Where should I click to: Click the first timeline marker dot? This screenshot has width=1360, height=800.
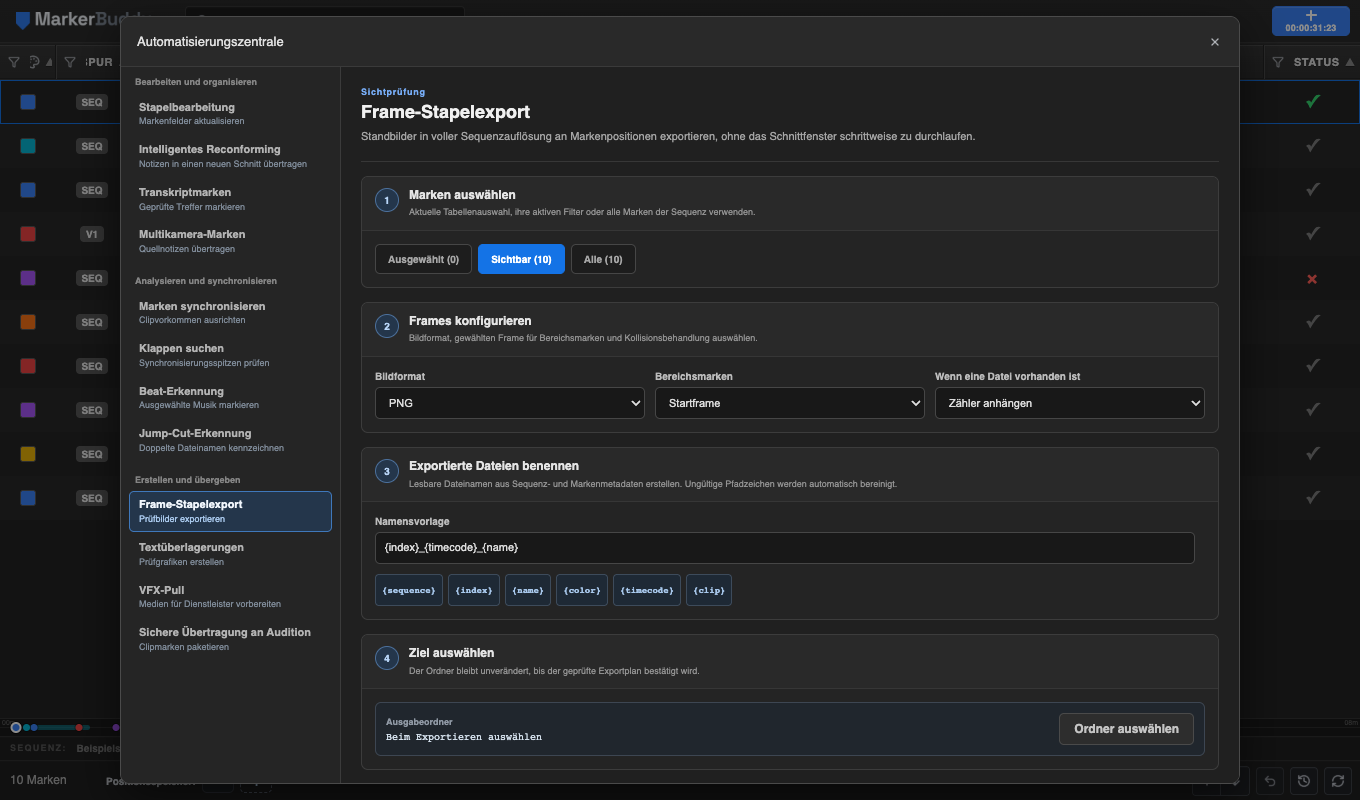pos(15,727)
